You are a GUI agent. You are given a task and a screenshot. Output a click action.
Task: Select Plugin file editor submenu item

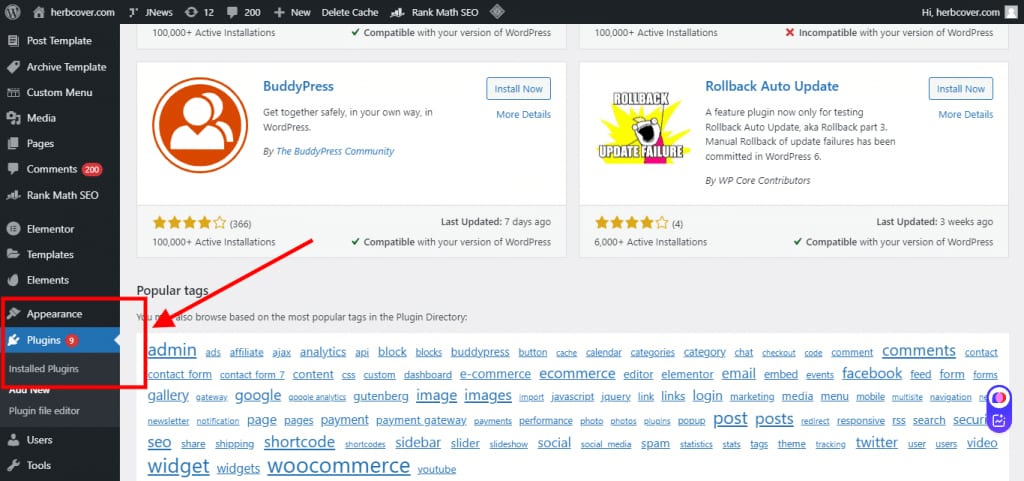click(44, 411)
